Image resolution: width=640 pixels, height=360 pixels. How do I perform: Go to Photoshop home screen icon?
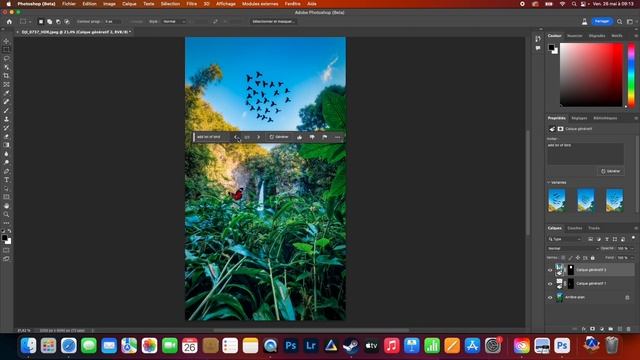(9, 22)
